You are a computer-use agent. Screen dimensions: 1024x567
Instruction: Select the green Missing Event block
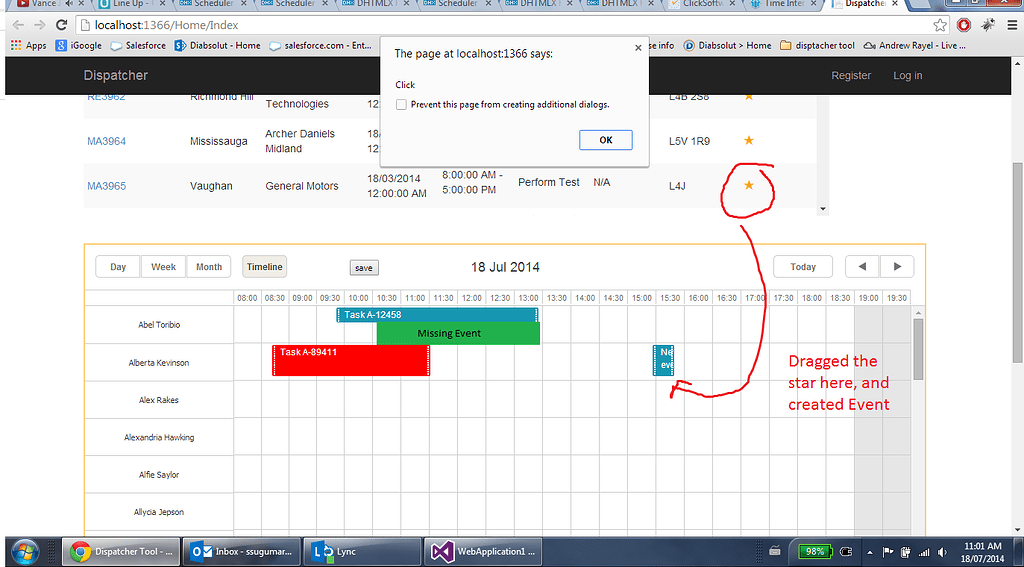[x=458, y=333]
